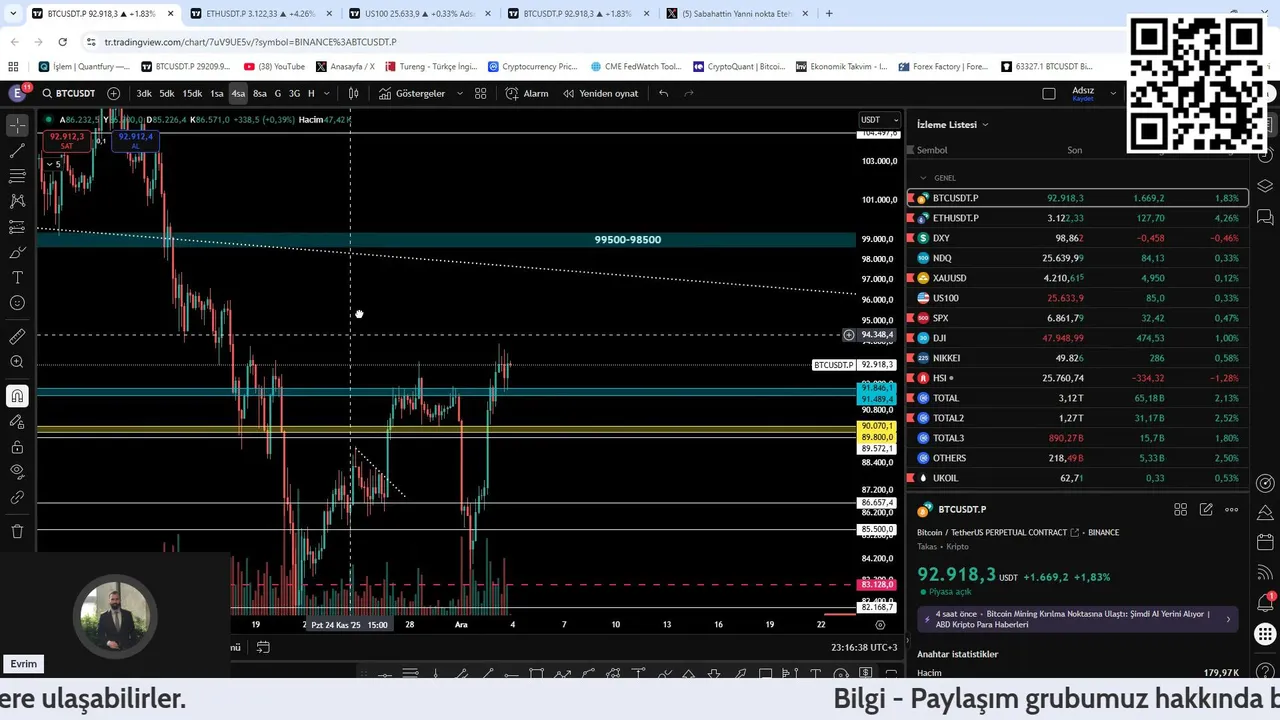The width and height of the screenshot is (1280, 720).
Task: Select the ruler measure tool
Action: 17,337
